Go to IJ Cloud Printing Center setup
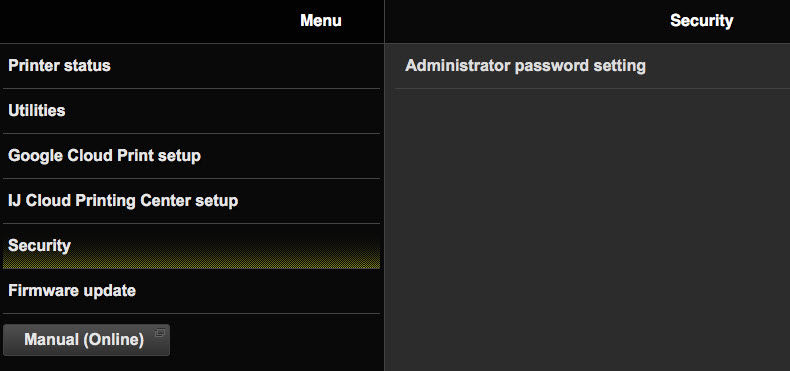Viewport: 790px width, 371px height. coord(191,201)
